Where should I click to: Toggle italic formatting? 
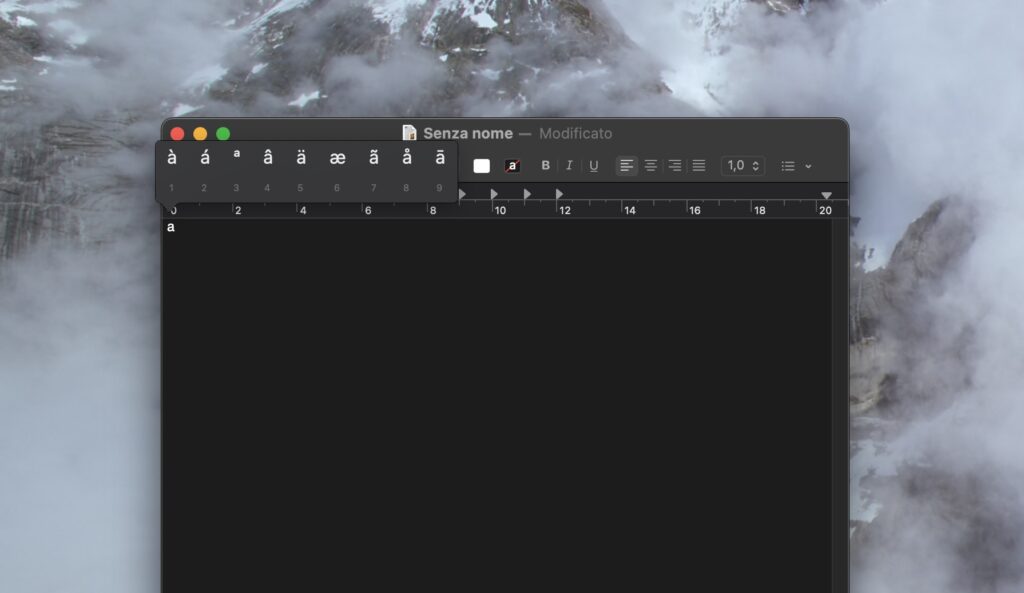click(569, 166)
